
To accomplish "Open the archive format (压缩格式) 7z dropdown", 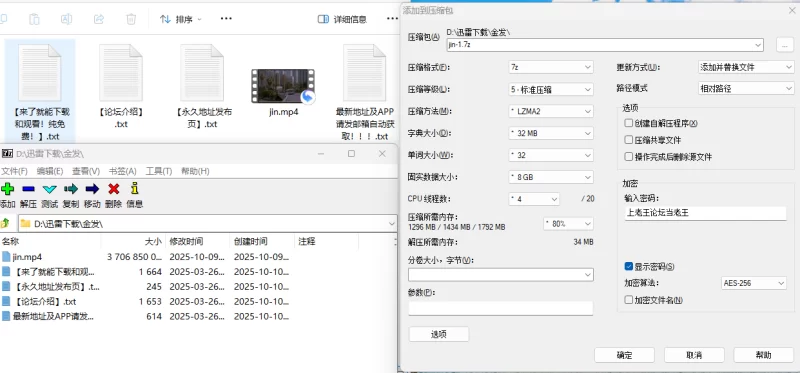I will click(551, 67).
